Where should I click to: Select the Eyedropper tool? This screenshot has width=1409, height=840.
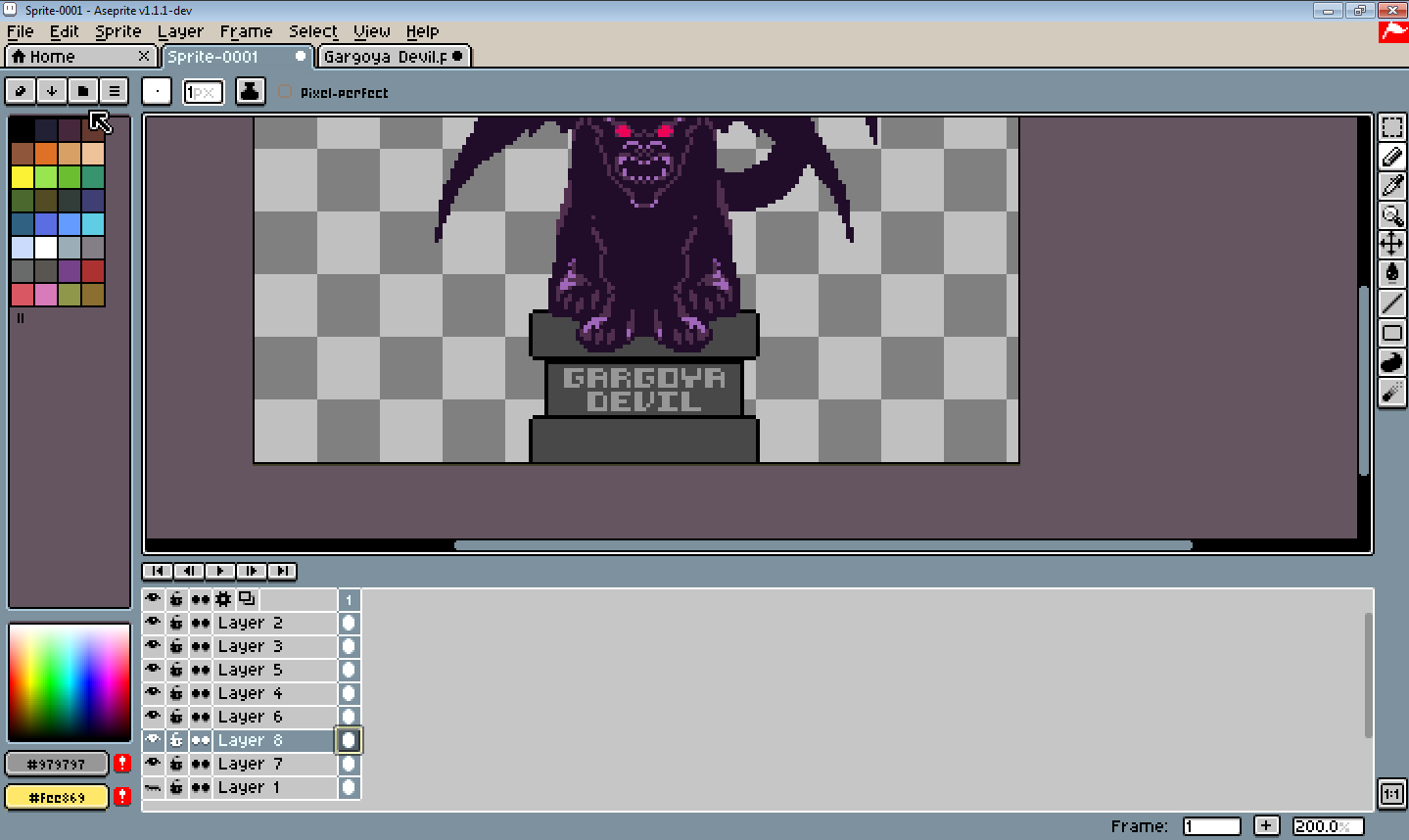click(x=1391, y=186)
